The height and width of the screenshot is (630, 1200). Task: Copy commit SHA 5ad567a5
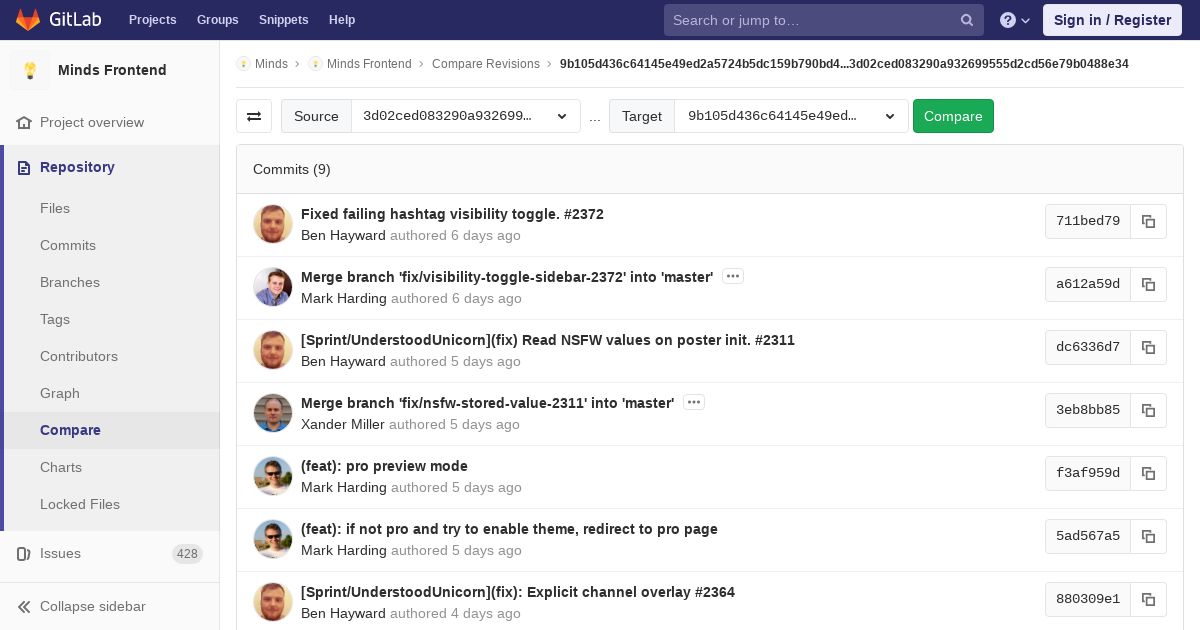1148,537
